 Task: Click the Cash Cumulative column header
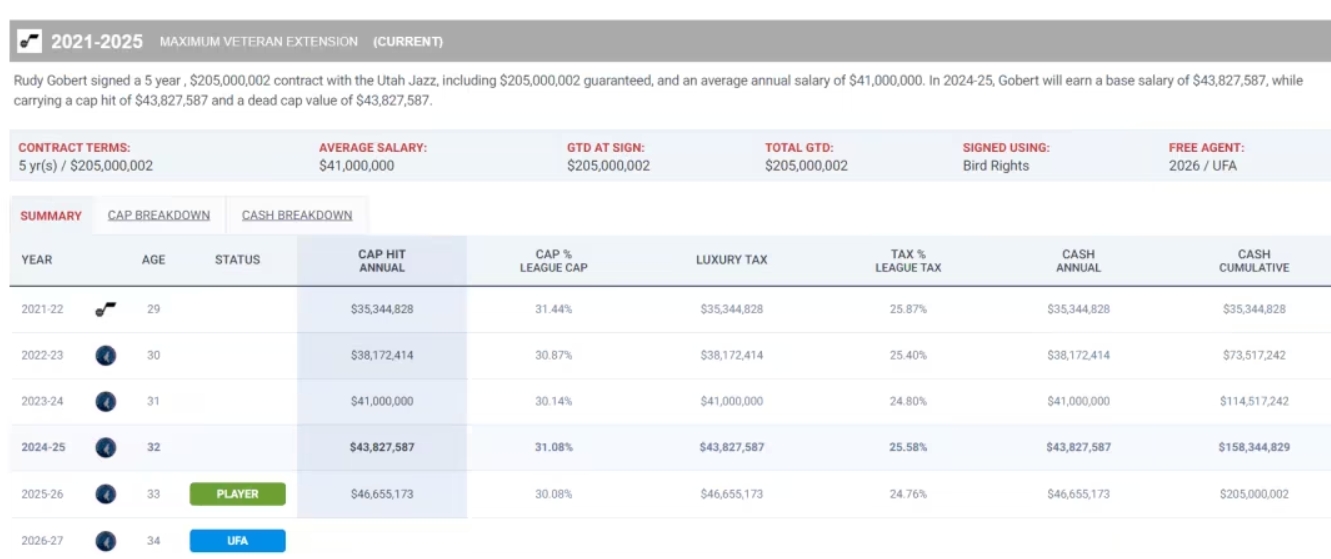point(1253,261)
